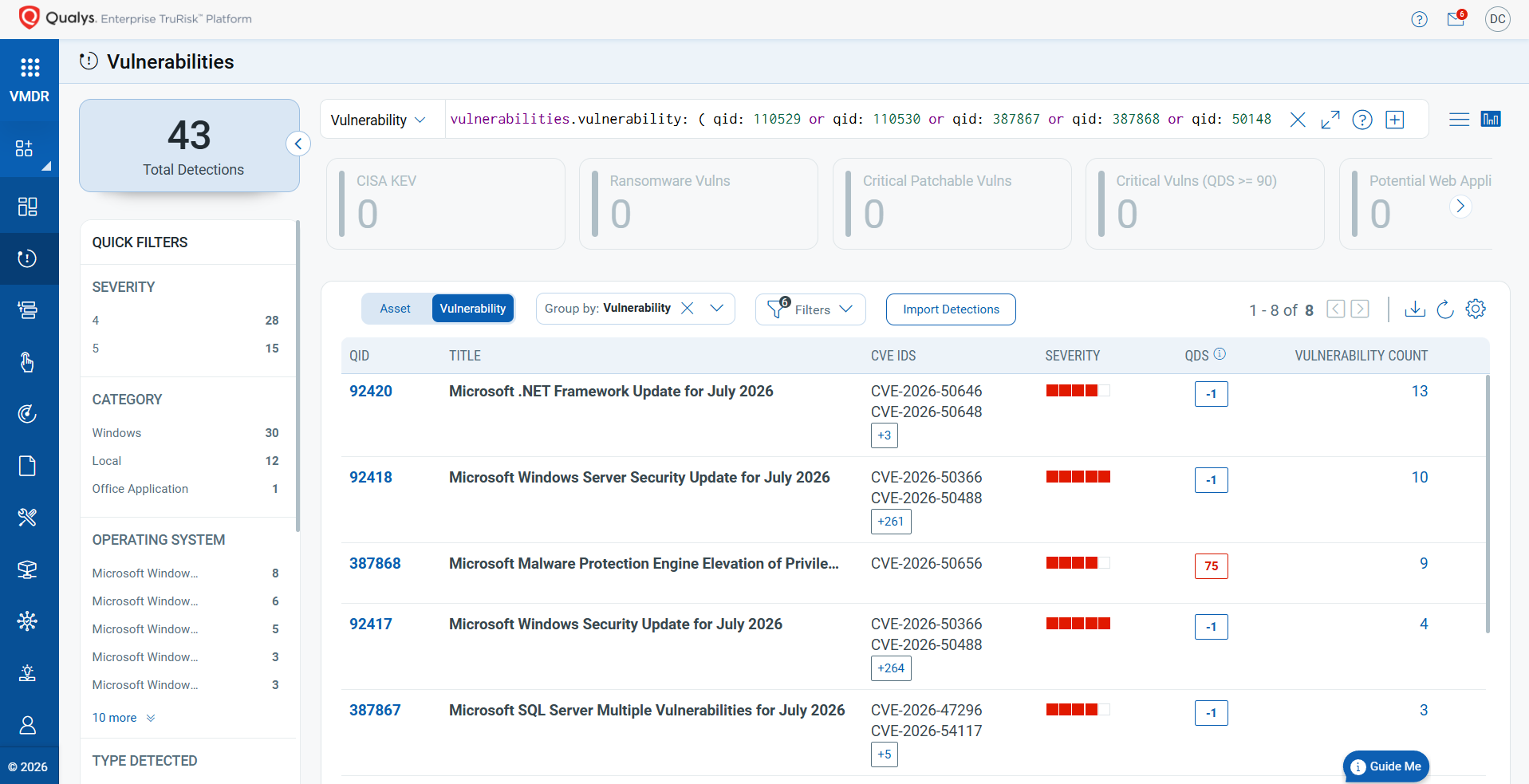The image size is (1529, 784).
Task: Open the remediation tools icon in sidebar
Action: coord(27,518)
